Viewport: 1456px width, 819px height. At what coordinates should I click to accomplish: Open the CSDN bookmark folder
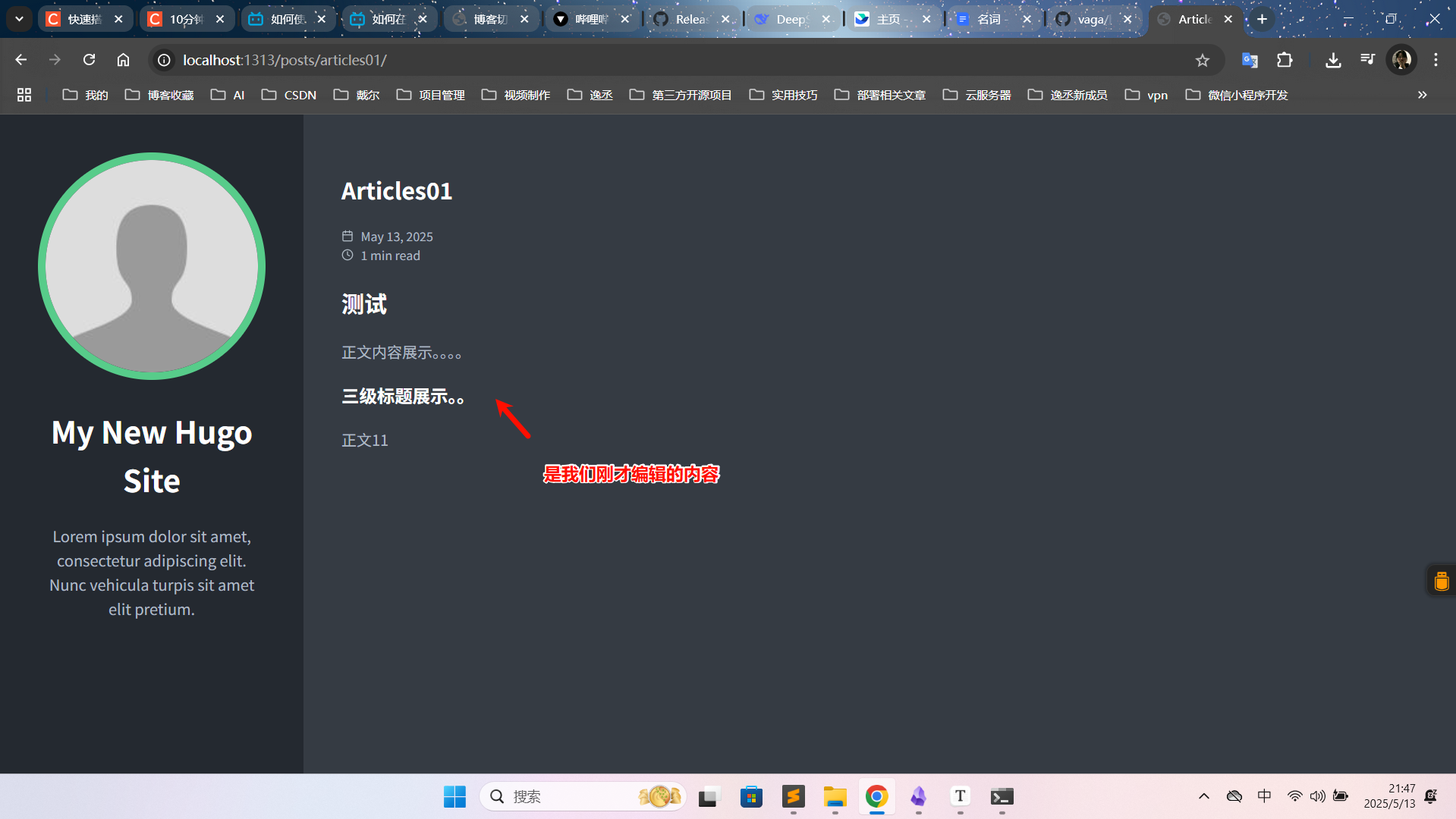tap(289, 95)
